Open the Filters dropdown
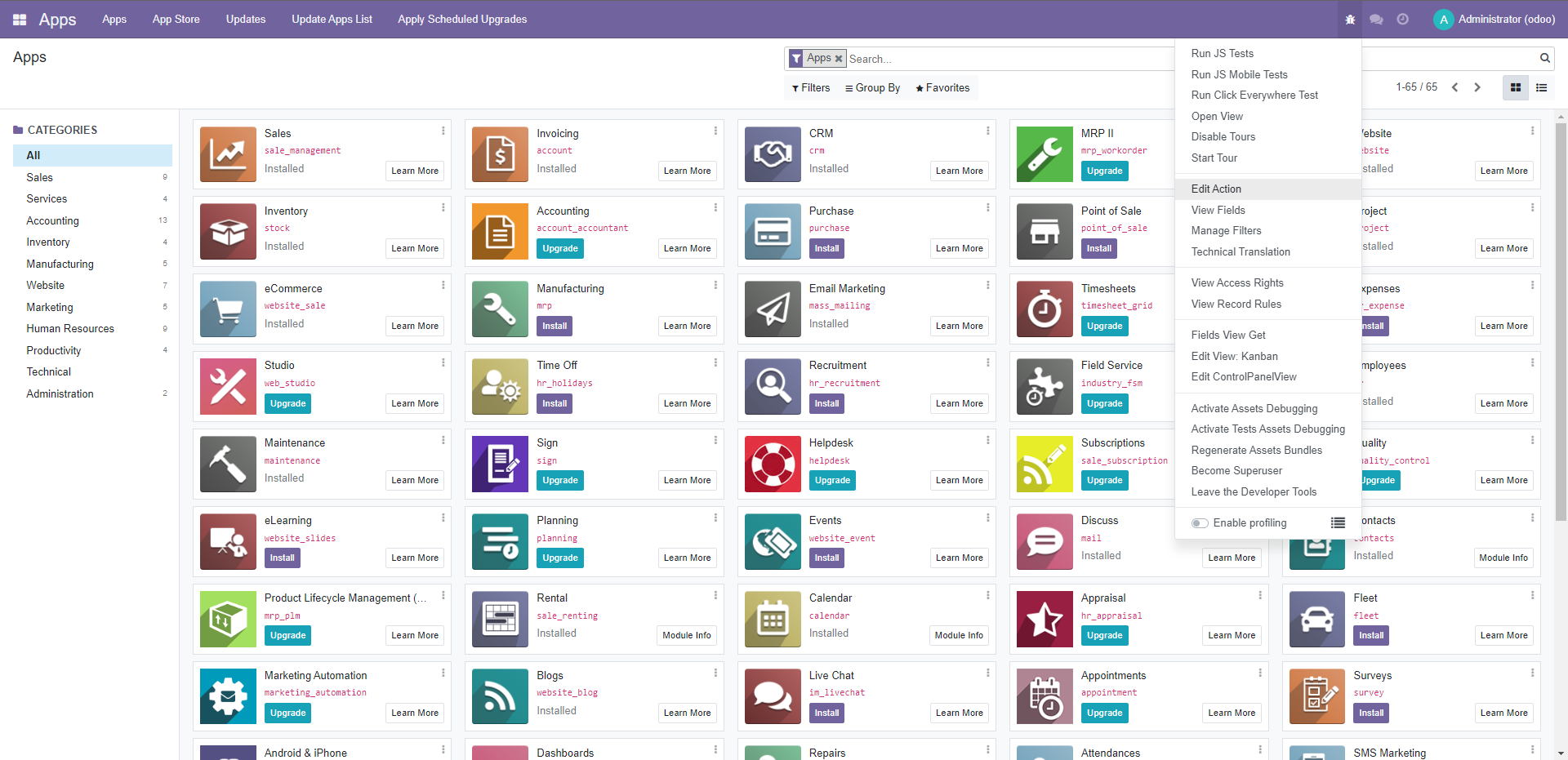The width and height of the screenshot is (1568, 760). click(x=811, y=88)
